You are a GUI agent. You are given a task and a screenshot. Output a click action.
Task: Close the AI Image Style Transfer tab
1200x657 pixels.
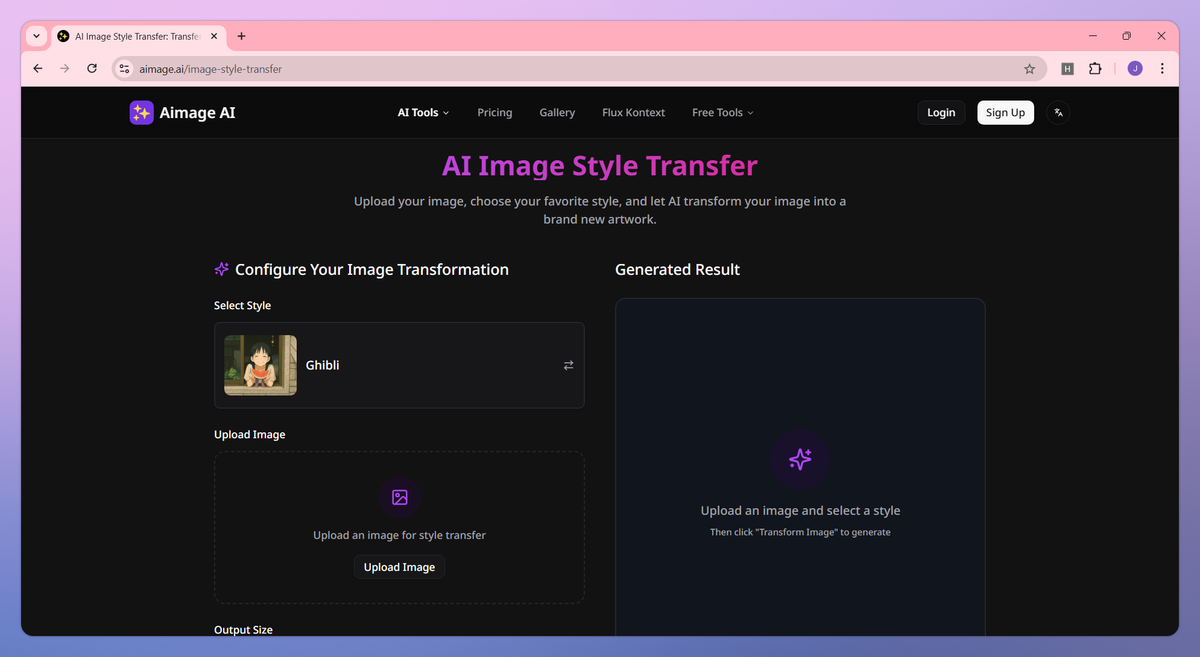point(213,36)
